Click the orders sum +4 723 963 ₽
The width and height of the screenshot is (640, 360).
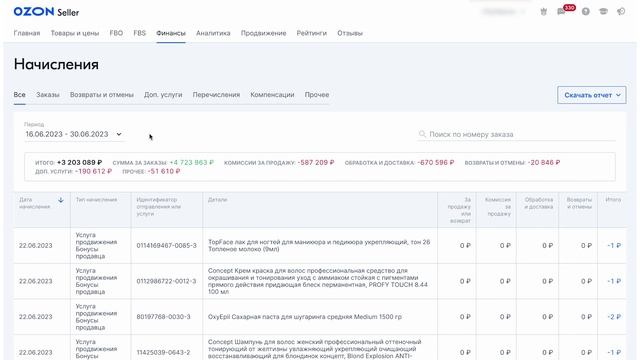(x=192, y=162)
